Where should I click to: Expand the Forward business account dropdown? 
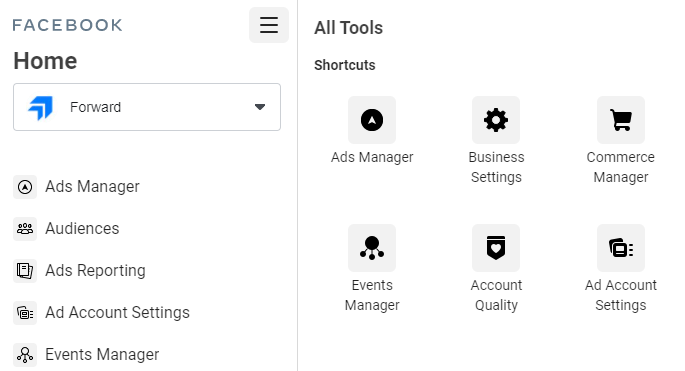click(147, 107)
